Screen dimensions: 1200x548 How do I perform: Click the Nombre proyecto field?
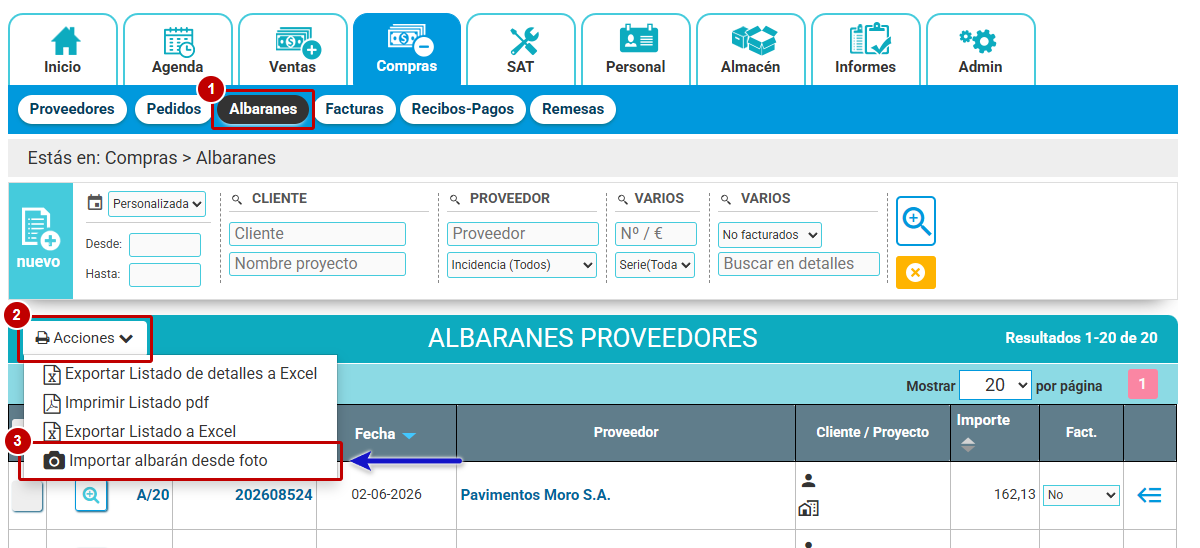click(x=318, y=264)
